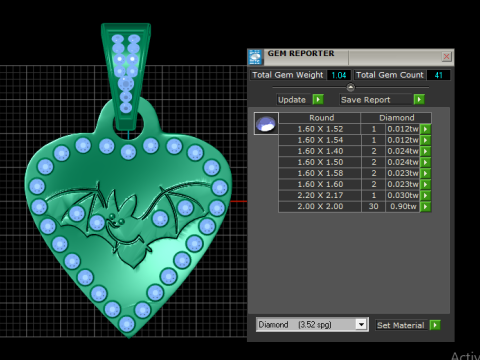Select the 1.60 X 1.50 size cell
The height and width of the screenshot is (360, 480).
click(x=320, y=162)
